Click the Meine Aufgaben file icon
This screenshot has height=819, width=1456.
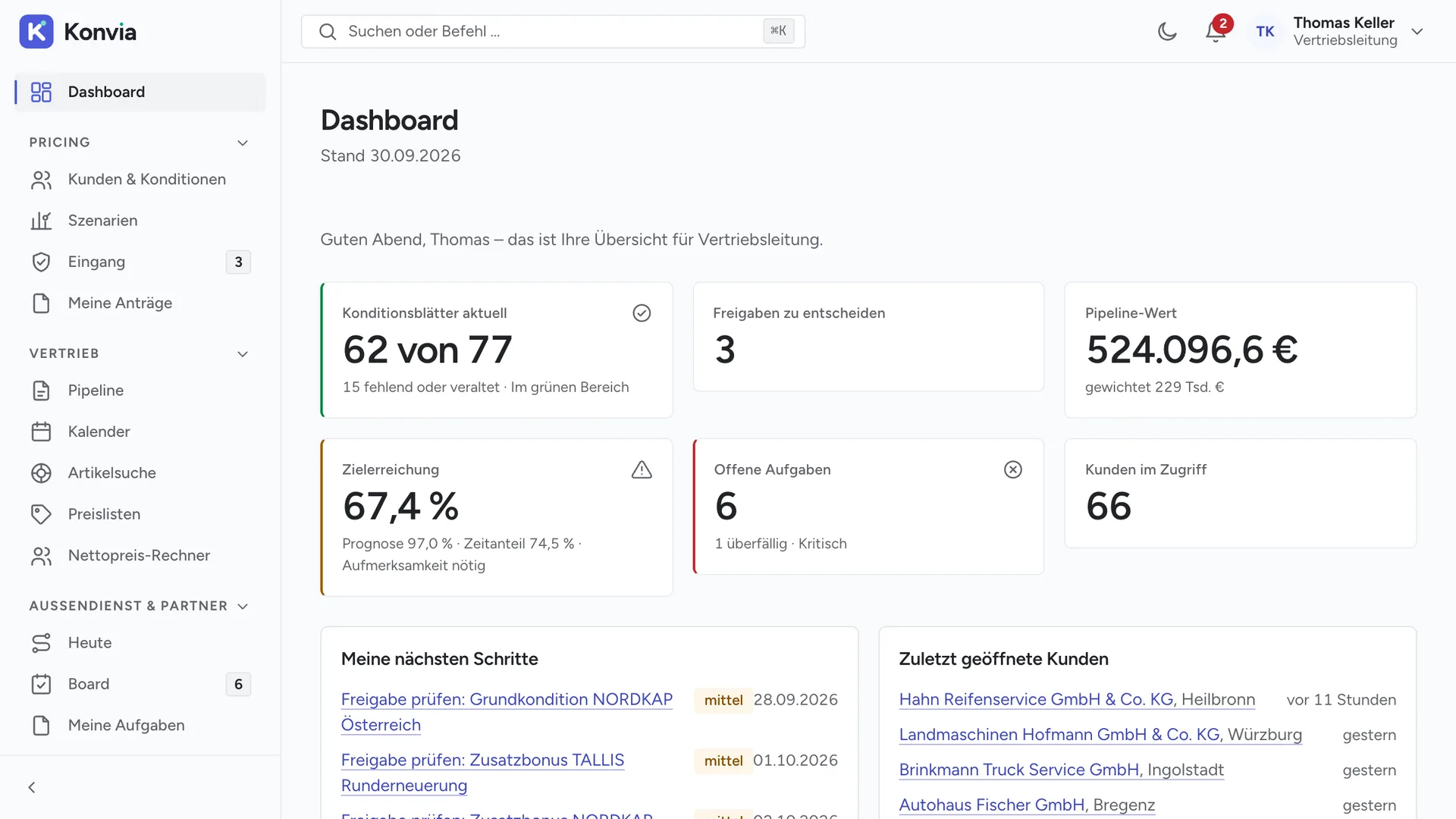click(x=41, y=726)
